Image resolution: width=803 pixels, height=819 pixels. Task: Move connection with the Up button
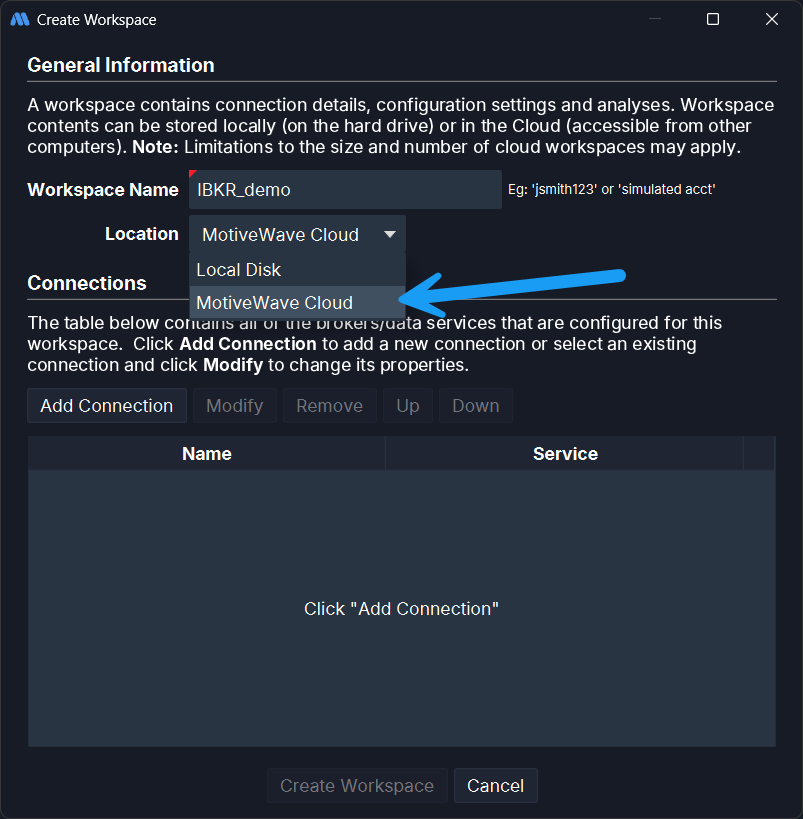(x=408, y=406)
